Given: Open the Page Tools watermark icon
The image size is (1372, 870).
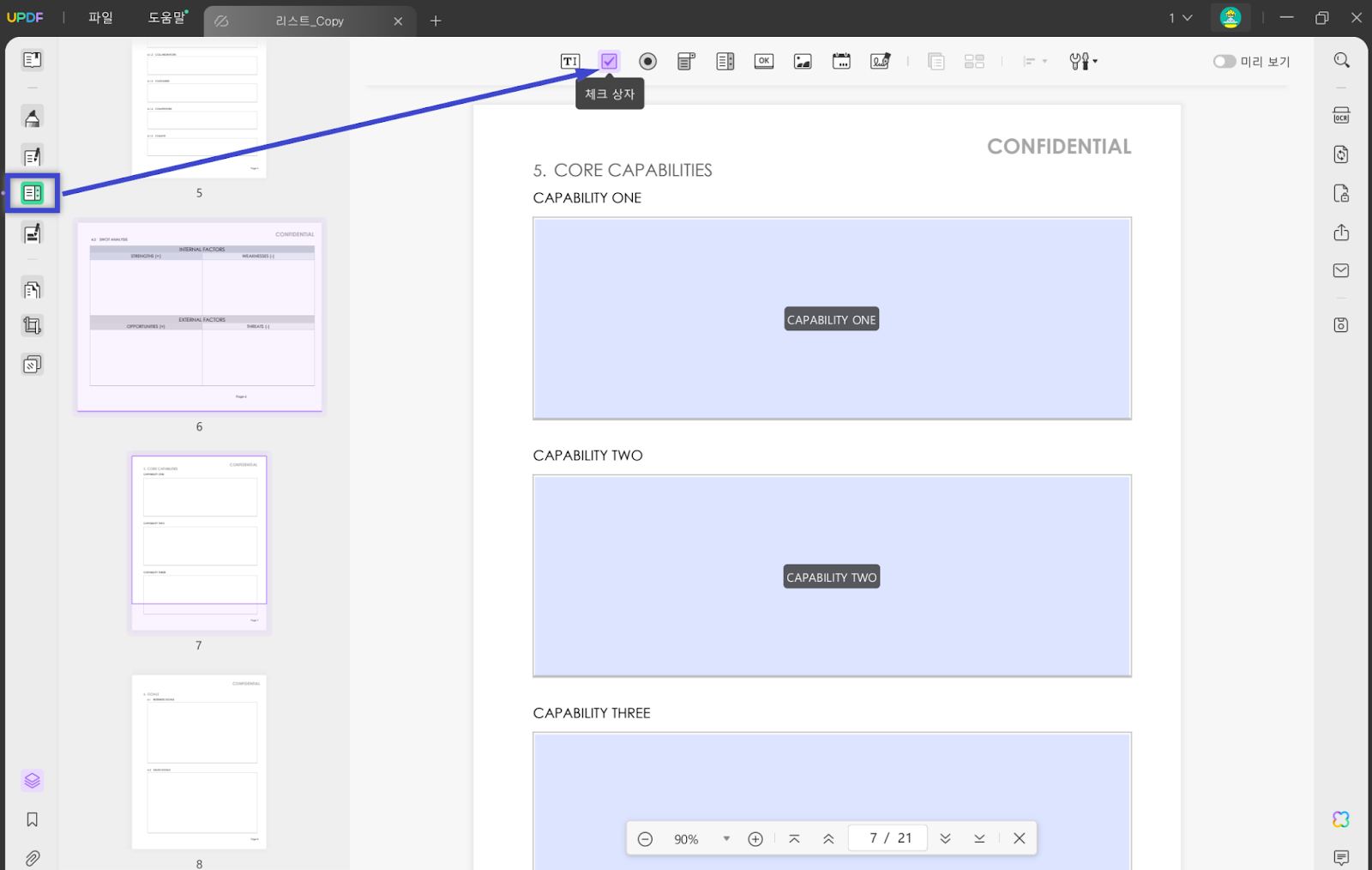Looking at the screenshot, I should pyautogui.click(x=32, y=365).
